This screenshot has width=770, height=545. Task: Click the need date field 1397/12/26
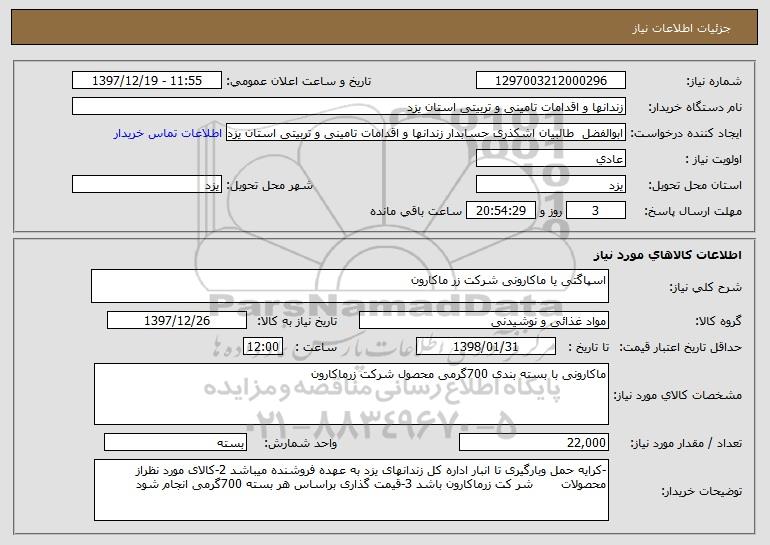[x=177, y=321]
